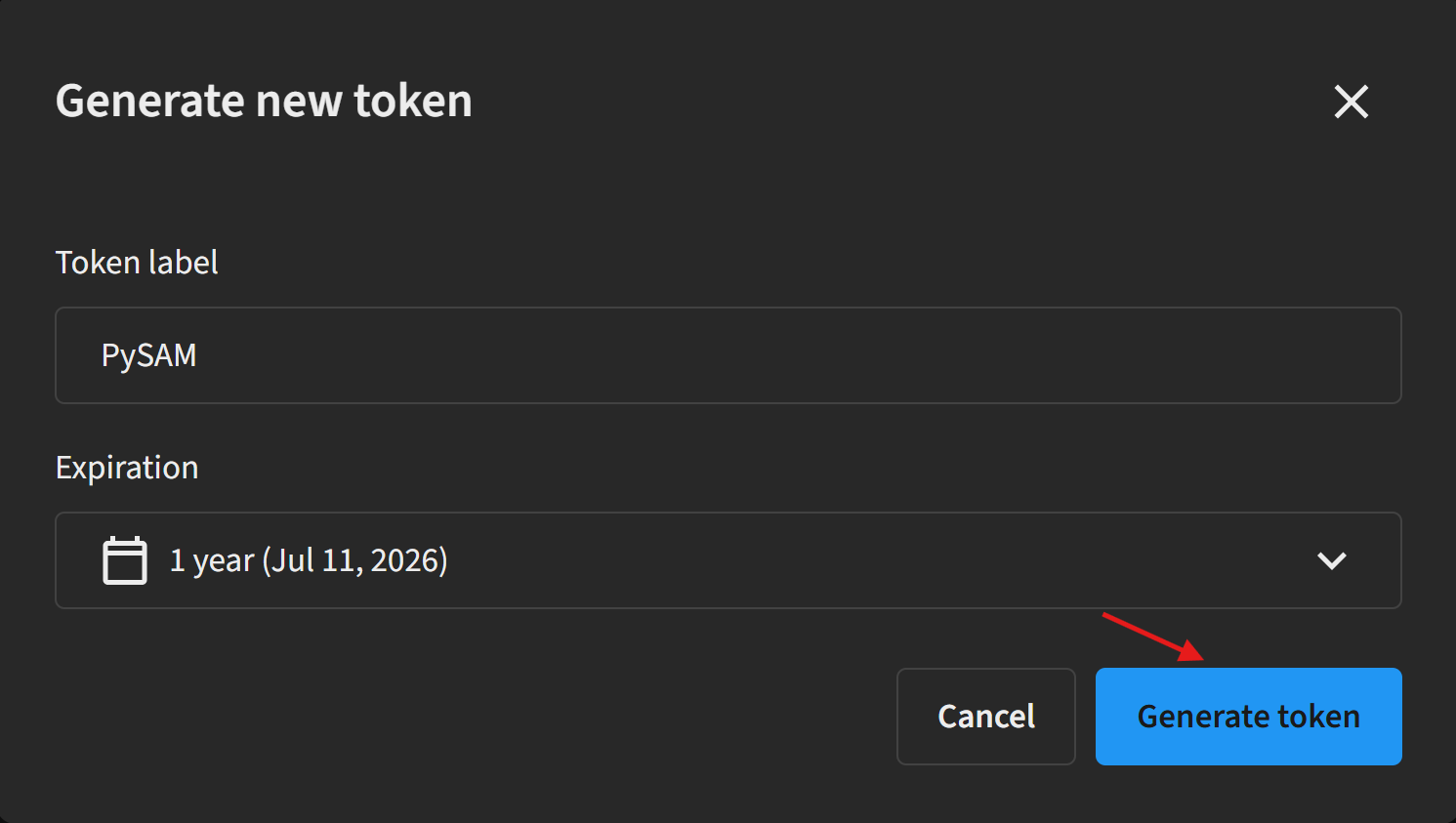Viewport: 1456px width, 823px height.
Task: Click the Expiration field label
Action: pyautogui.click(x=127, y=468)
